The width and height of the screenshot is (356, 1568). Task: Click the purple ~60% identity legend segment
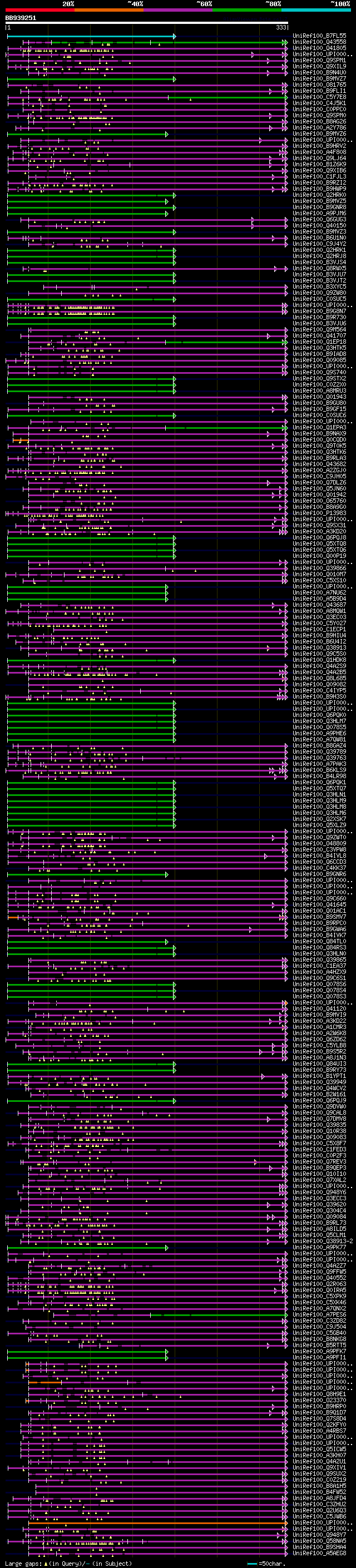[179, 10]
